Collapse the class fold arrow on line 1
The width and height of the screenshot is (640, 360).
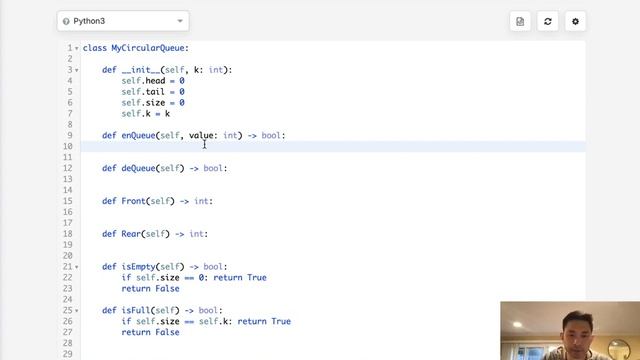pos(76,49)
